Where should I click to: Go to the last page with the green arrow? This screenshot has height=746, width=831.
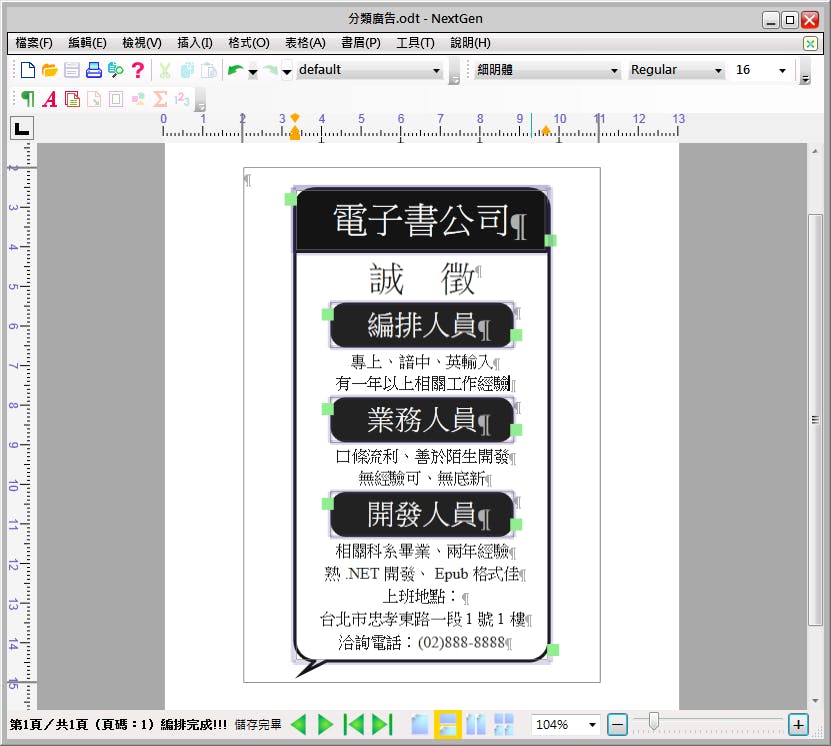[x=382, y=724]
